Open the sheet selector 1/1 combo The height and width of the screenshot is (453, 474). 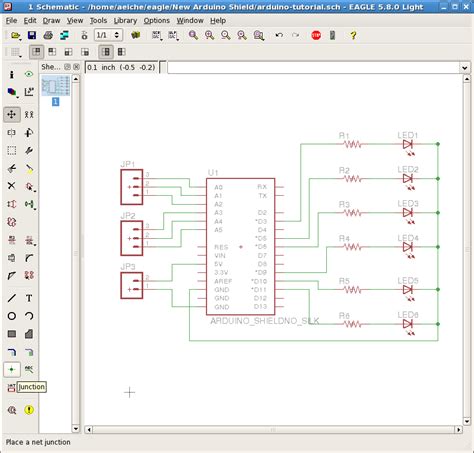(108, 35)
